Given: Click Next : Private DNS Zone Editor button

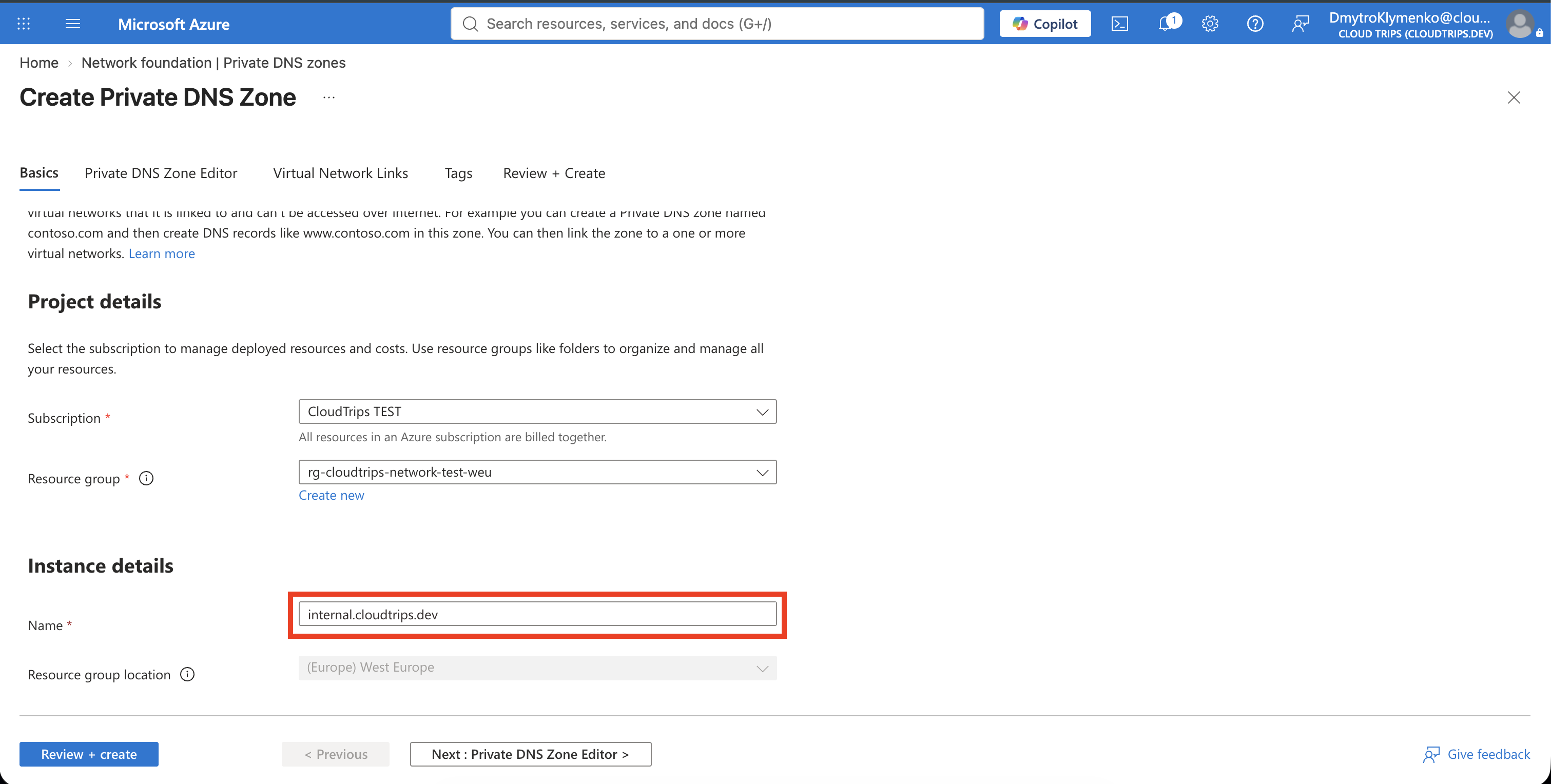Looking at the screenshot, I should 531,754.
